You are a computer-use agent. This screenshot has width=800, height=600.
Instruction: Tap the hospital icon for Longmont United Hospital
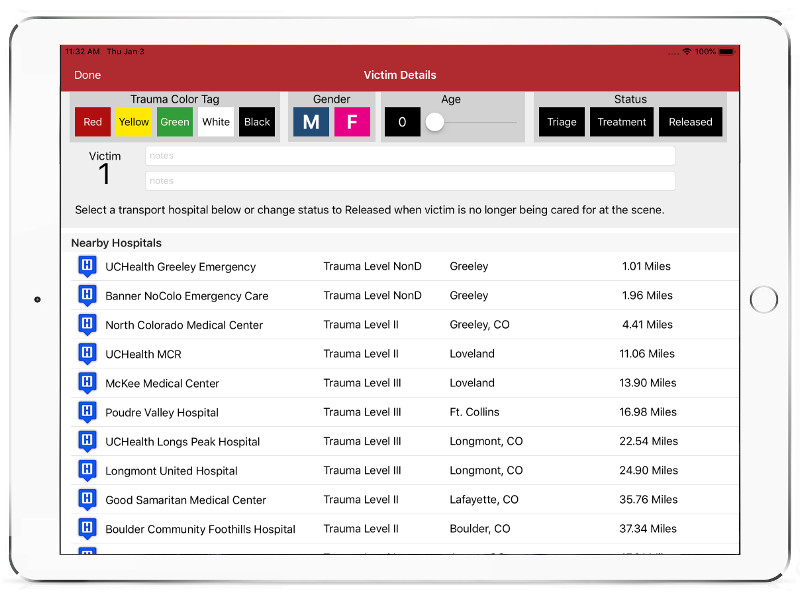87,470
